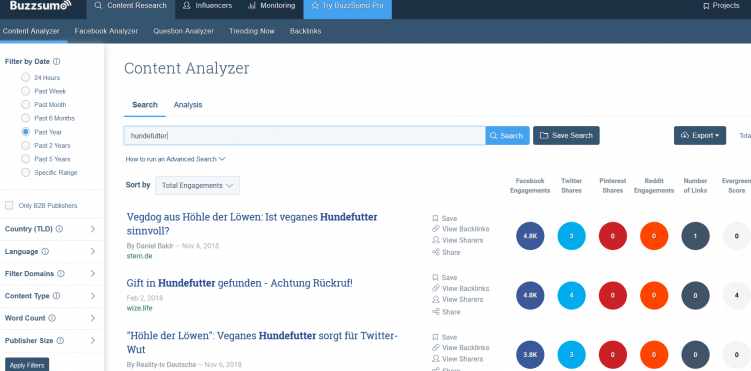Open the wize.life domain link
The width and height of the screenshot is (751, 371).
139,308
